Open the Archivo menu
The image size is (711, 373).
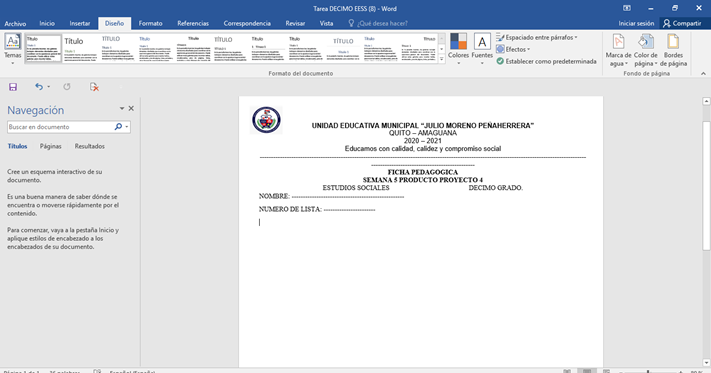pyautogui.click(x=15, y=23)
